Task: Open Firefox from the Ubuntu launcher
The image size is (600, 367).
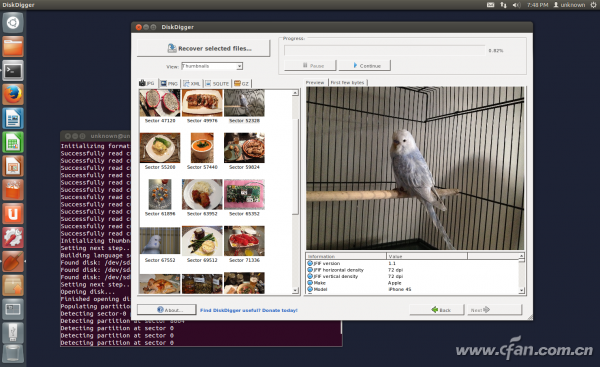Action: [x=13, y=95]
